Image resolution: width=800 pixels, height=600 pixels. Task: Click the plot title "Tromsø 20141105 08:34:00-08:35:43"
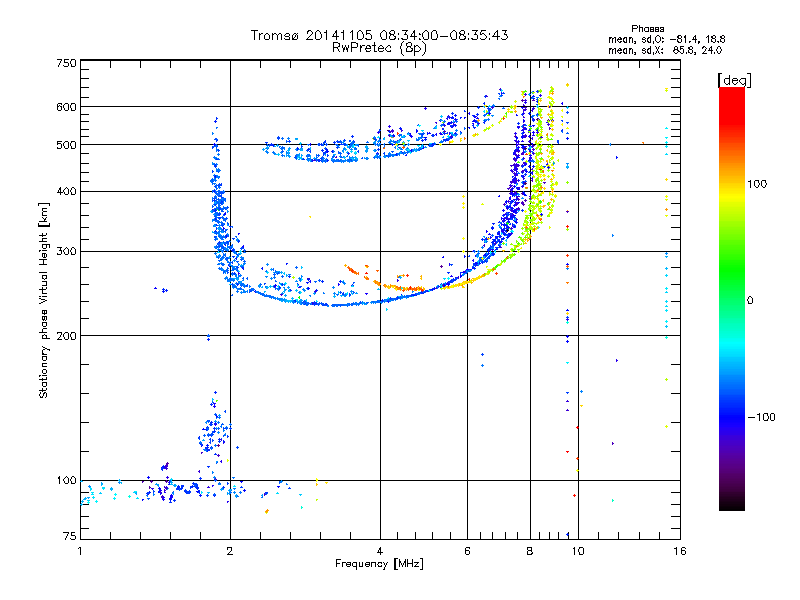pyautogui.click(x=379, y=35)
